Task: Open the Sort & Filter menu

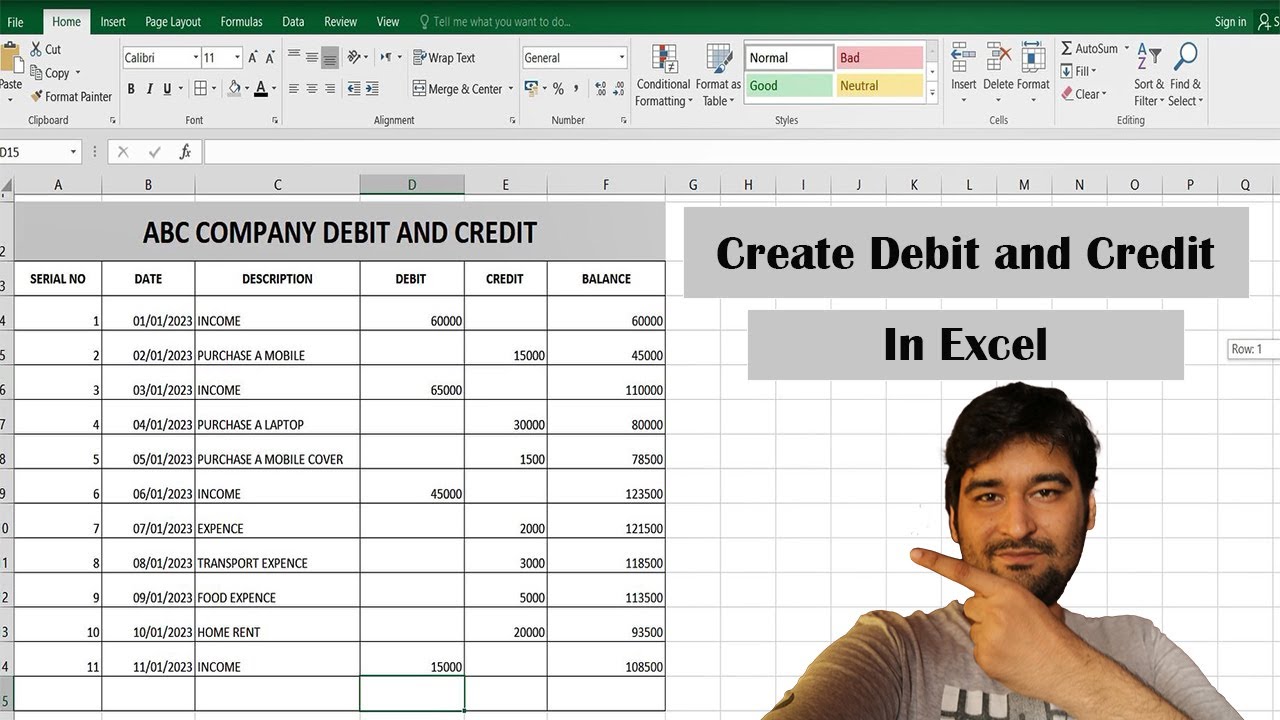Action: 1149,75
